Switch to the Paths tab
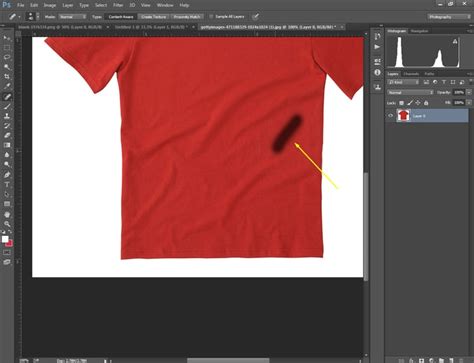This screenshot has height=363, width=474. (x=429, y=74)
